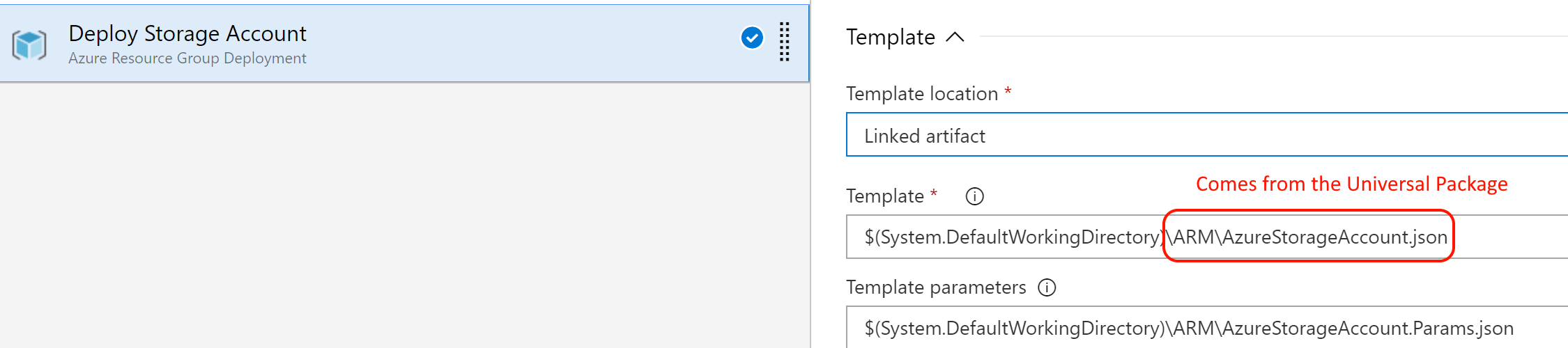Click AzureStorageAccount.Params.json in the parameters field

click(1367, 328)
